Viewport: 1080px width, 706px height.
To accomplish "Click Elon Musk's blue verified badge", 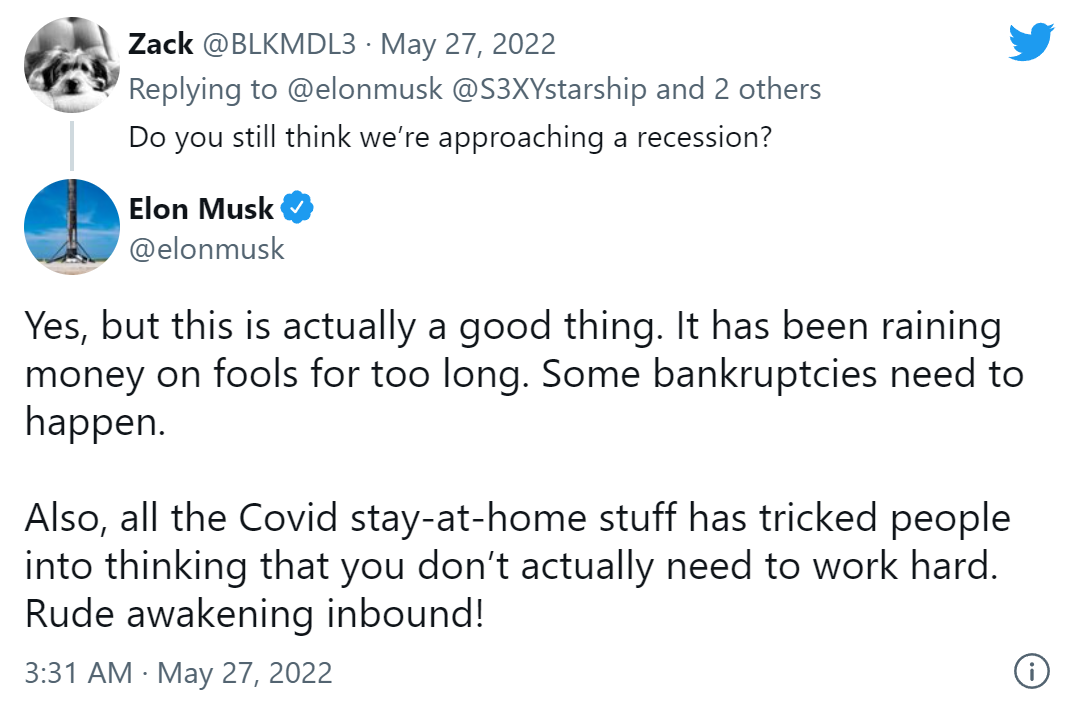I will [297, 207].
